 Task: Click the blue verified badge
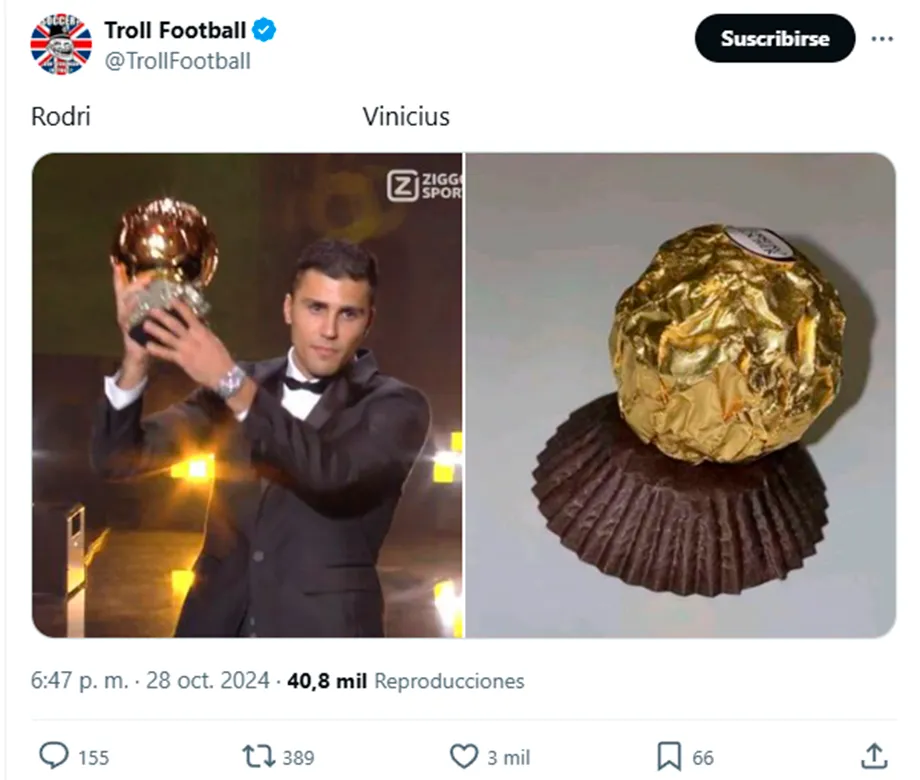coord(264,31)
